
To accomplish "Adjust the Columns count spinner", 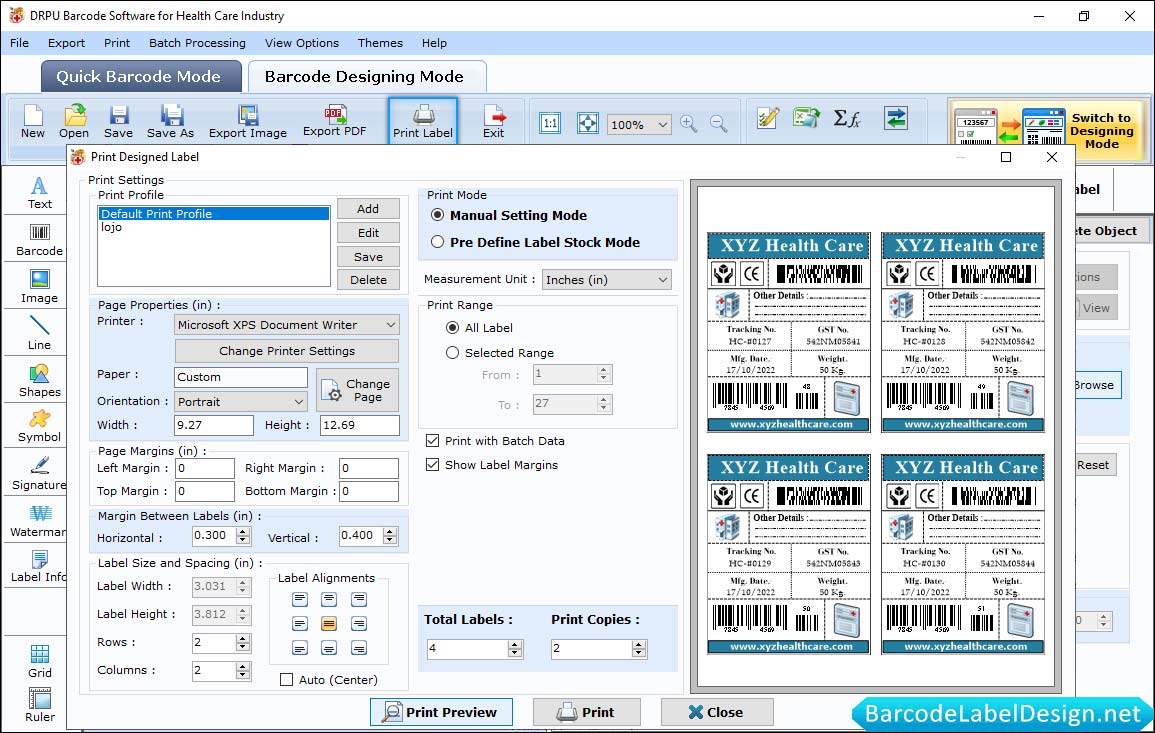I will [243, 670].
